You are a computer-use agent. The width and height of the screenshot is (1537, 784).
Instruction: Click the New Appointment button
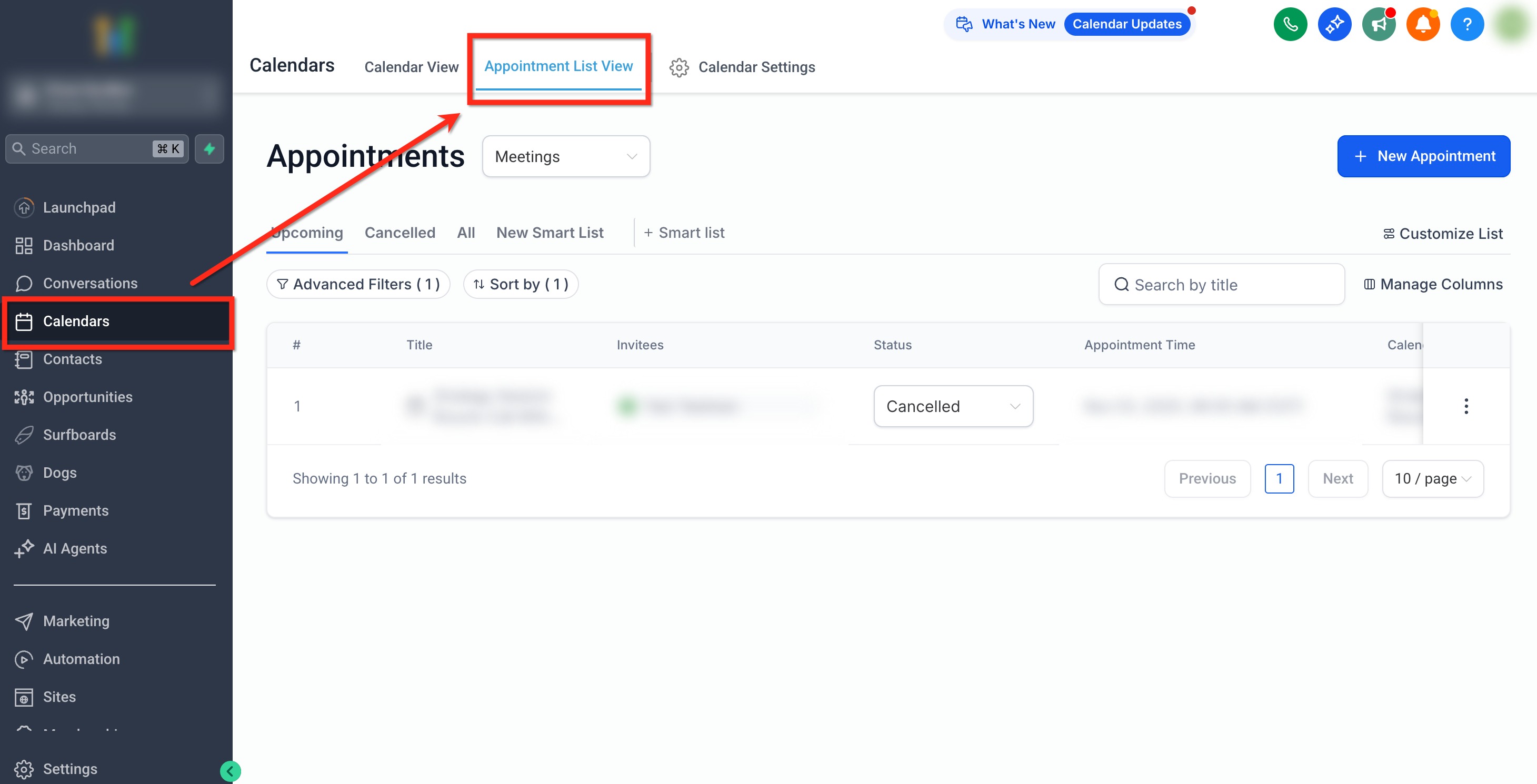pyautogui.click(x=1423, y=156)
